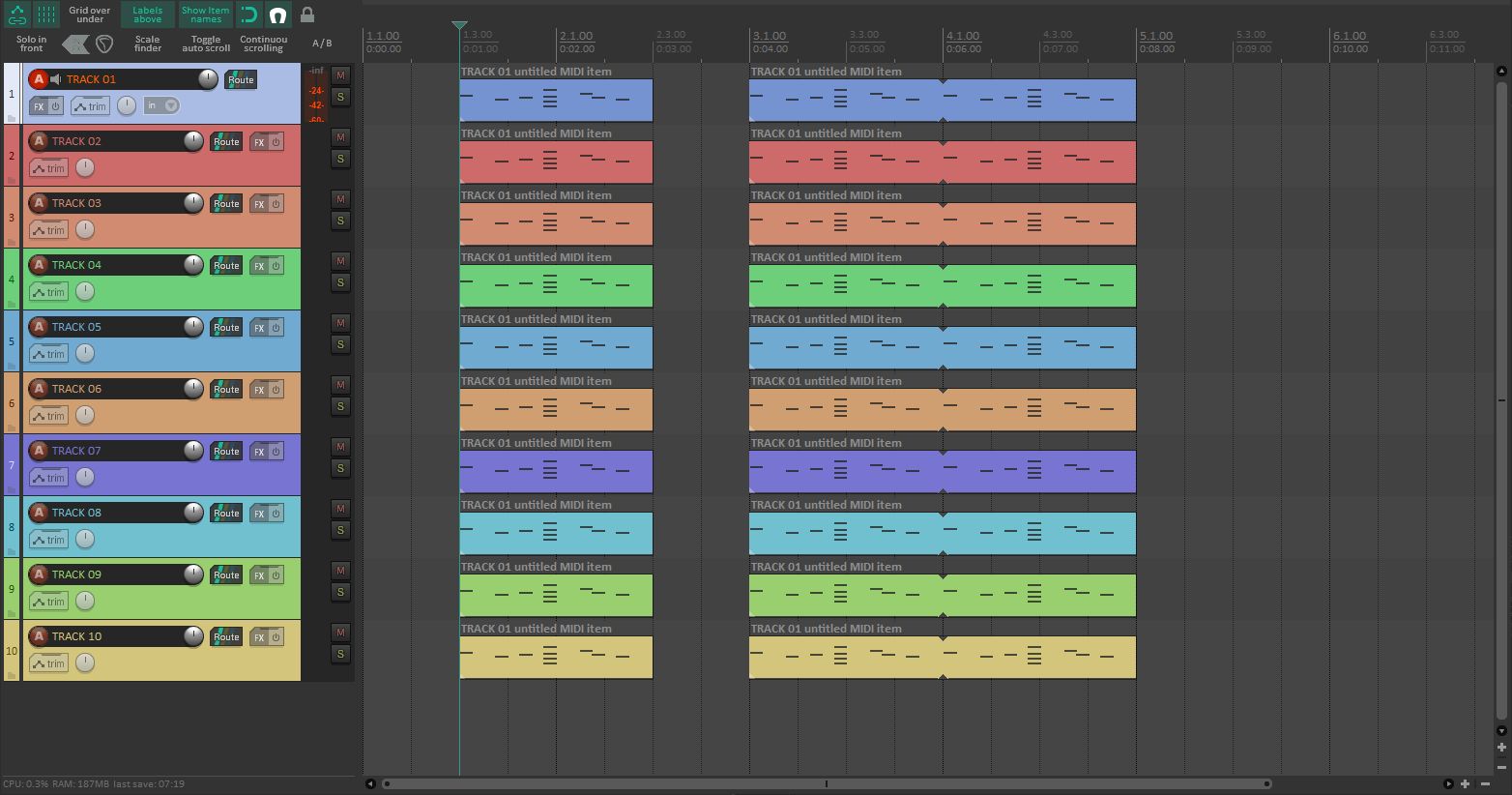The height and width of the screenshot is (795, 1512).
Task: Click folder icon on track 1 number
Action: click(x=12, y=118)
